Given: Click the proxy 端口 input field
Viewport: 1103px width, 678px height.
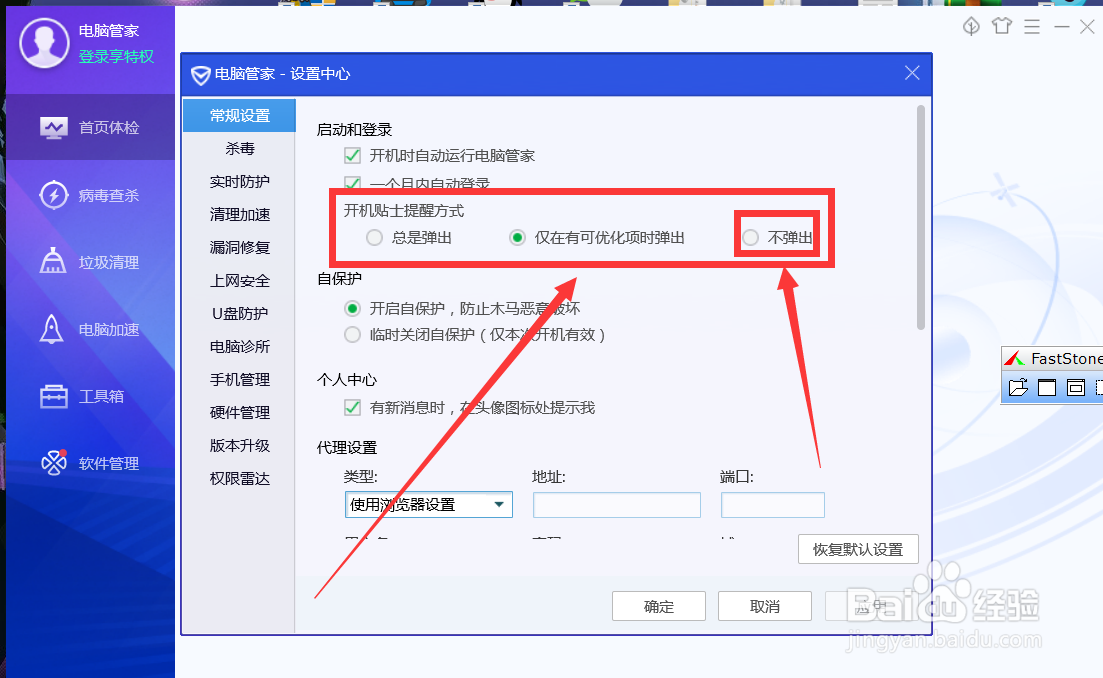Looking at the screenshot, I should [x=772, y=505].
